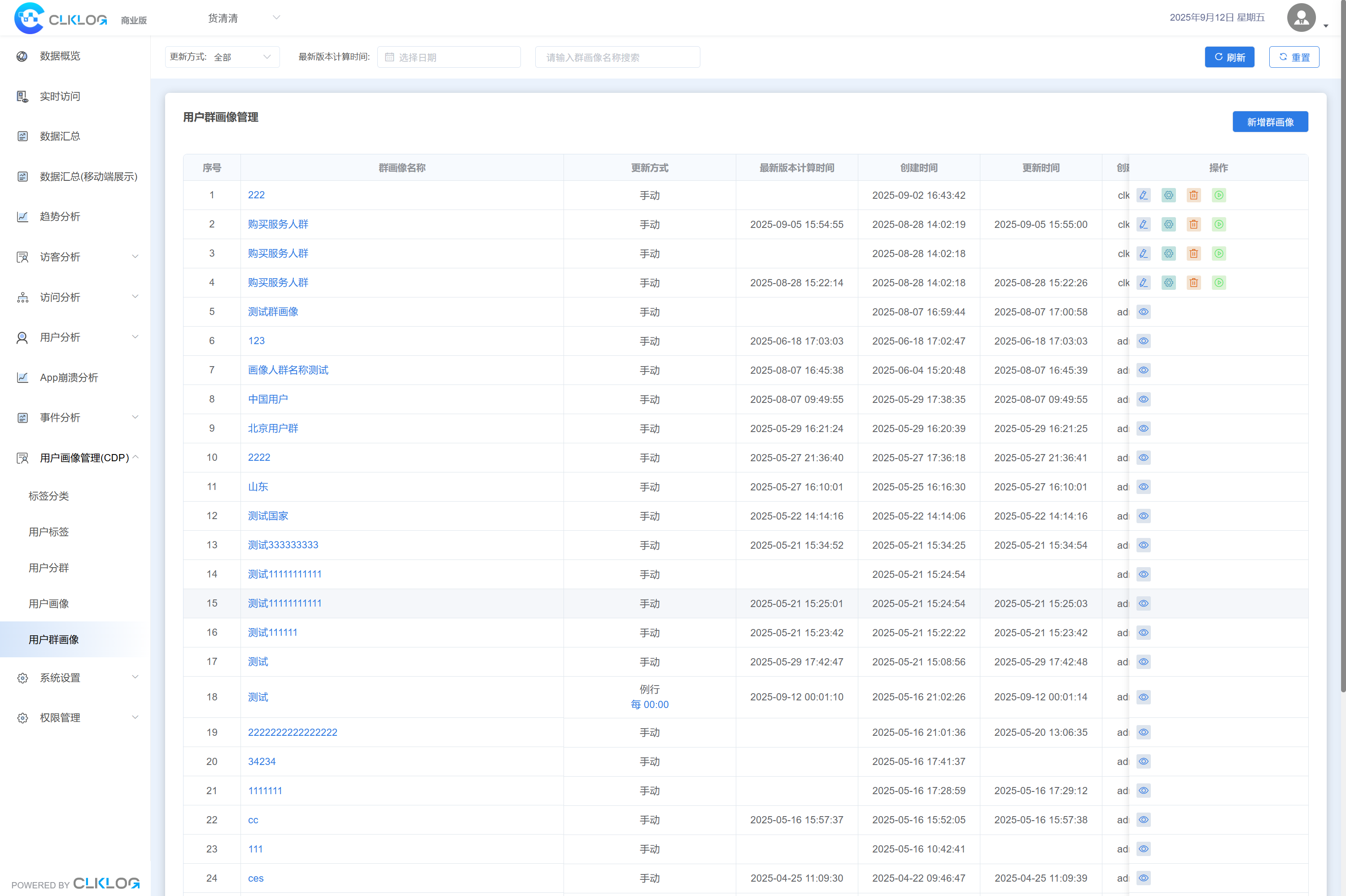Open 用户分群 in sidebar submenu
Image resolution: width=1346 pixels, height=896 pixels.
coord(49,568)
